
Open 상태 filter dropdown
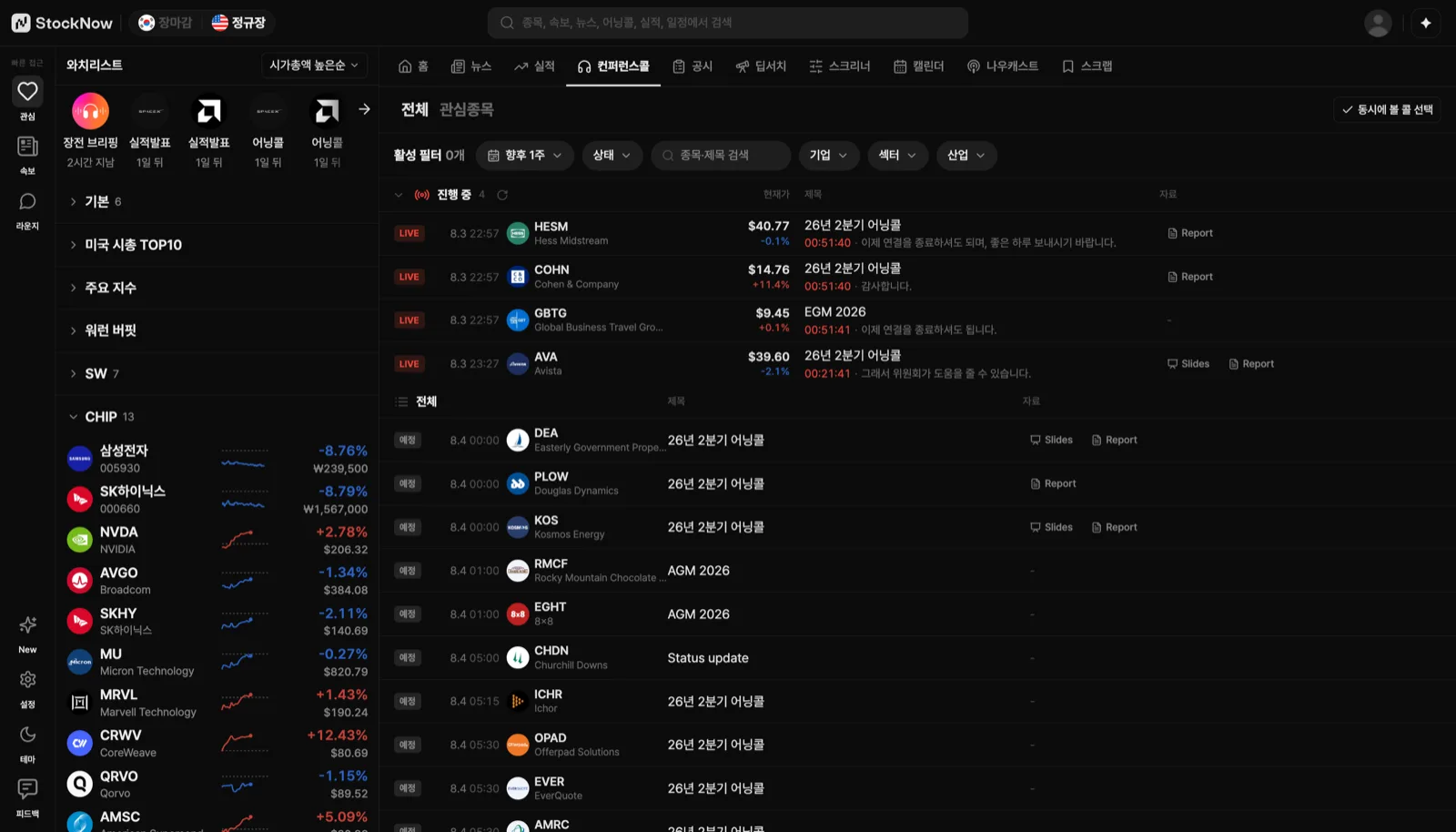tap(612, 156)
